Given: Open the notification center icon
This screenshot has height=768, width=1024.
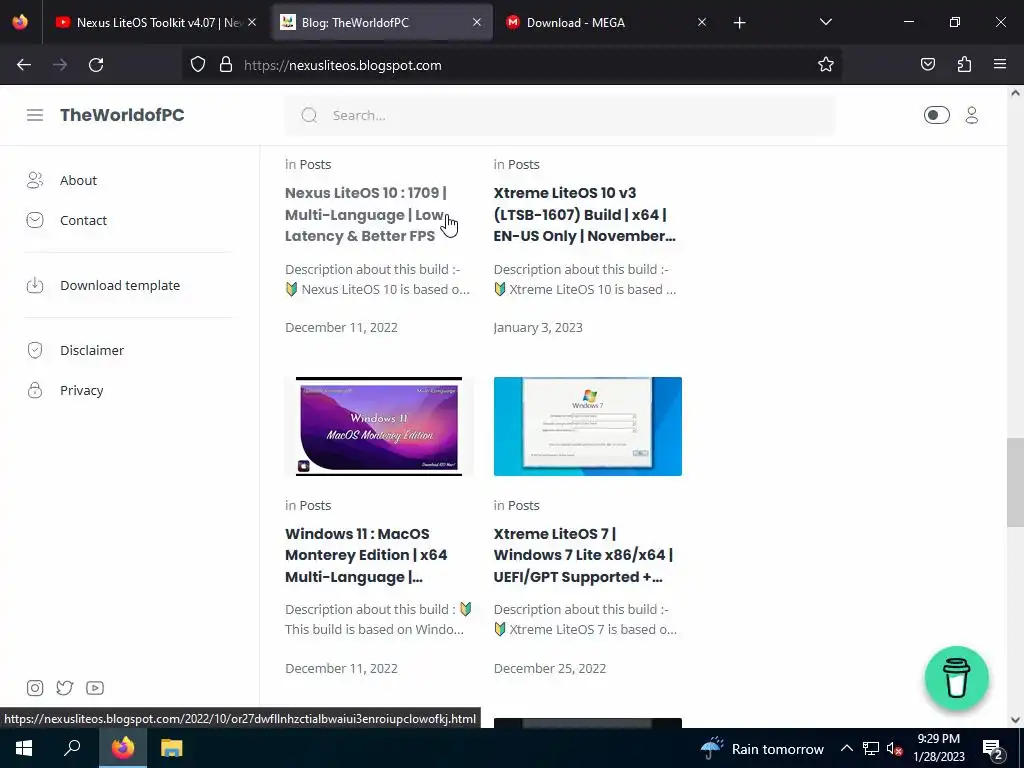Looking at the screenshot, I should pos(993,748).
